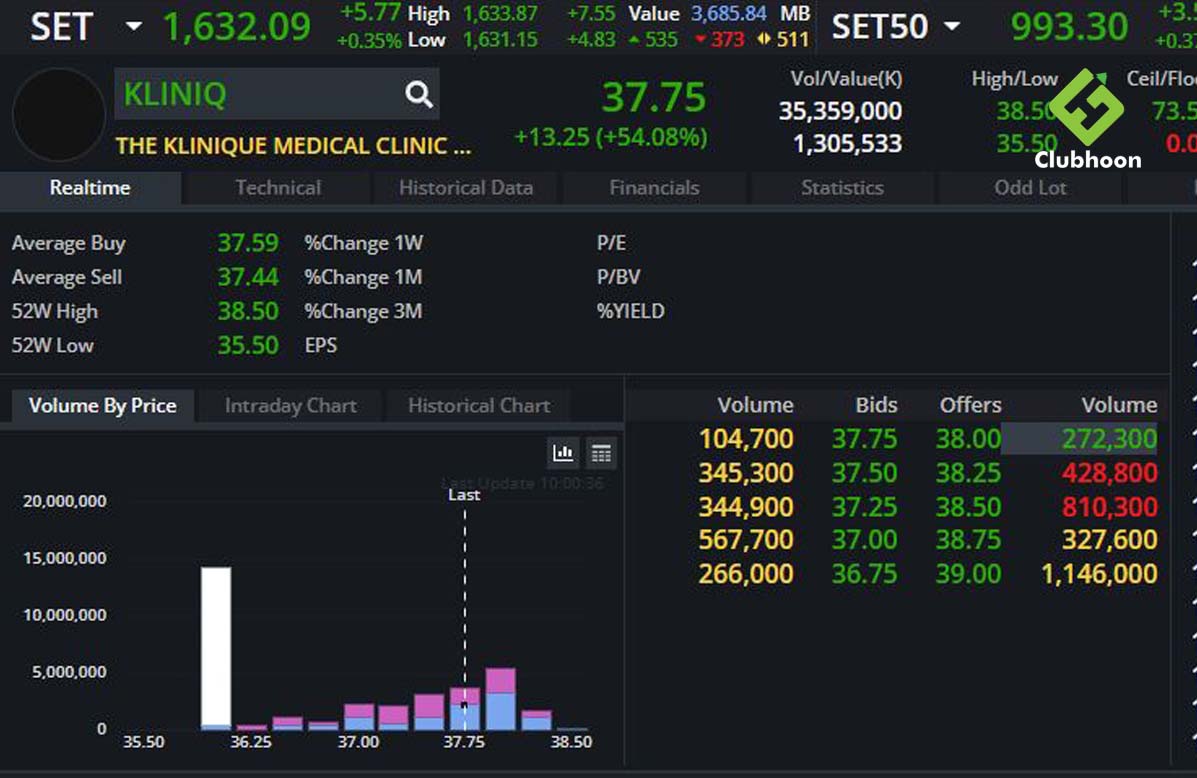1197x778 pixels.
Task: Click the bid volume 104,700
Action: tap(746, 439)
